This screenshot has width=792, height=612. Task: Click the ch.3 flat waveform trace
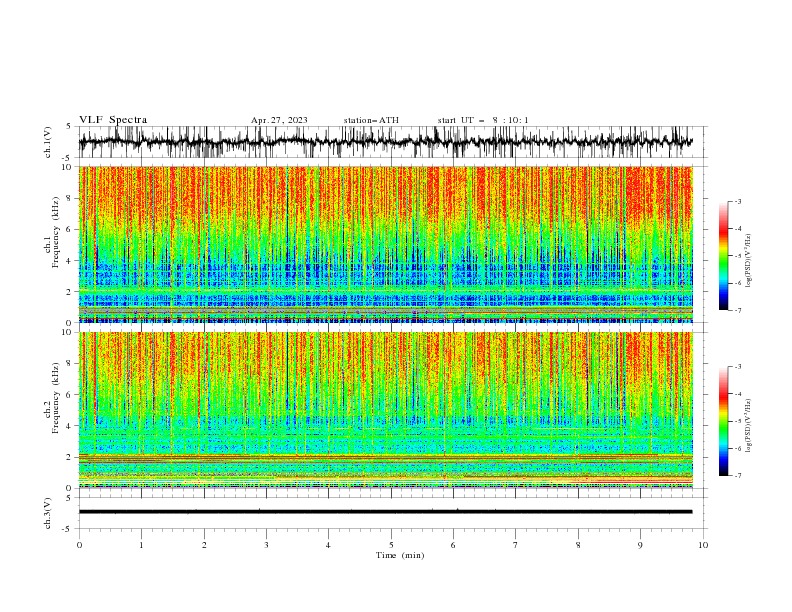[x=385, y=512]
